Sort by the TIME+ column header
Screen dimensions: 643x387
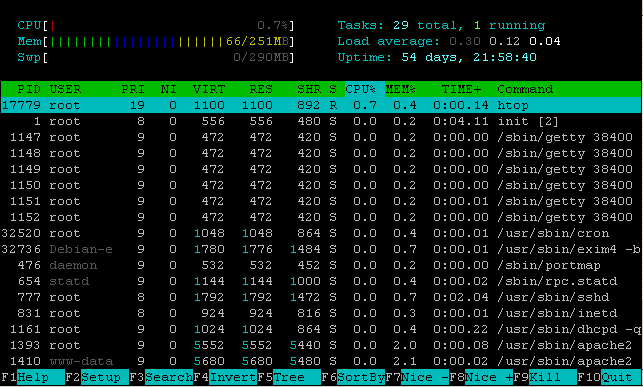click(x=461, y=89)
